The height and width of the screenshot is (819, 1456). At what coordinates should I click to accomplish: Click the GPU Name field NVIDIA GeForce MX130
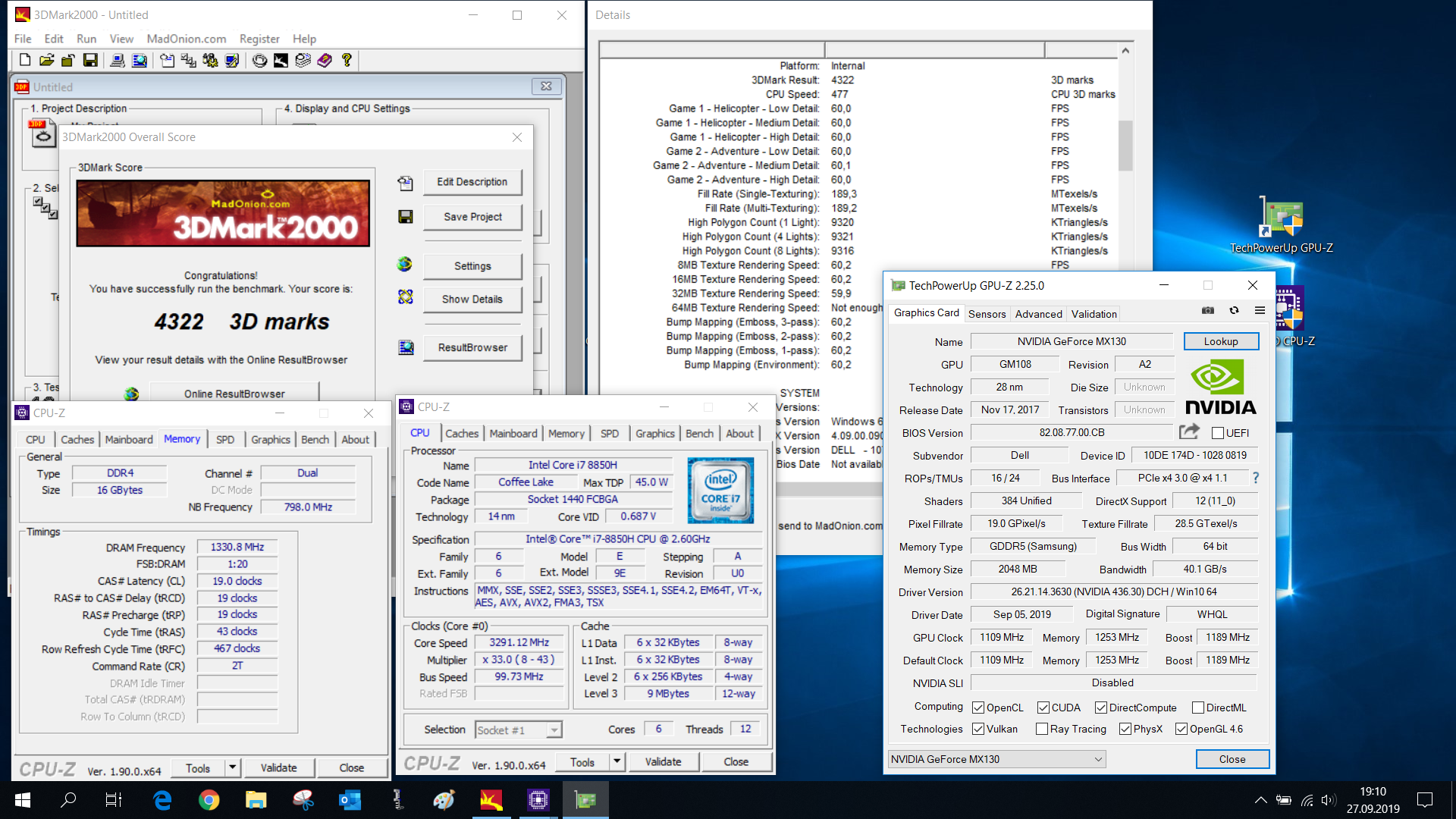pos(1072,341)
